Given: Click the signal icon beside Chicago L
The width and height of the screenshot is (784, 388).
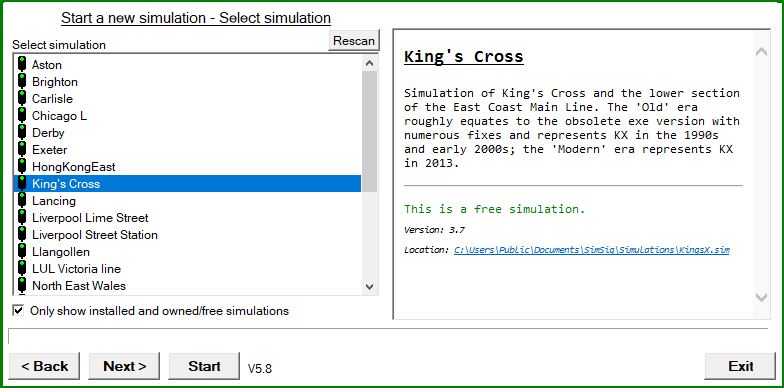Looking at the screenshot, I should tap(22, 116).
